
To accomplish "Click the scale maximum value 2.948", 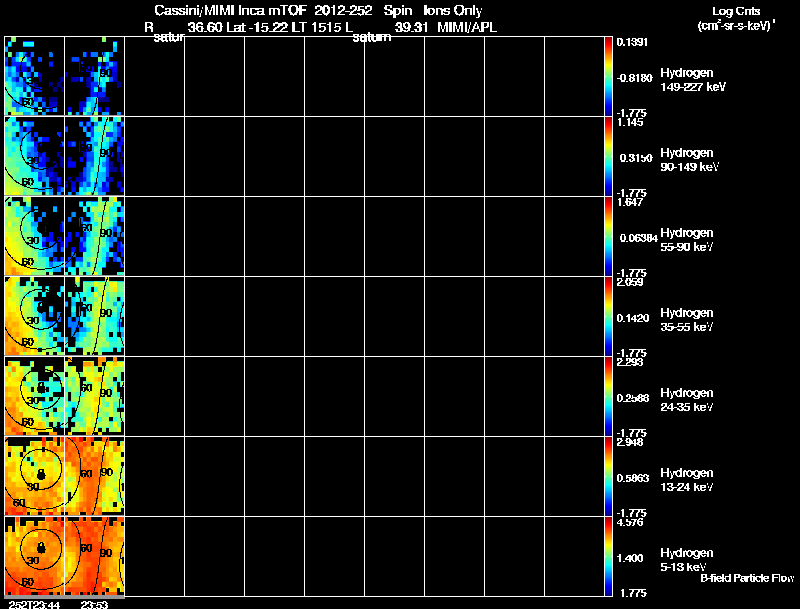I will click(x=630, y=442).
